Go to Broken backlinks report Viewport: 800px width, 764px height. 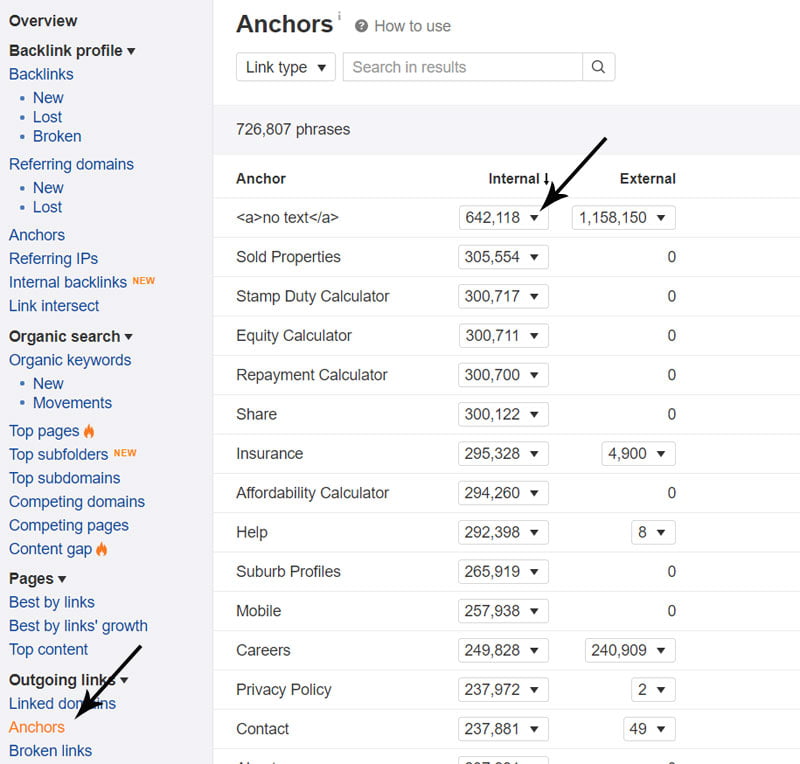pos(57,136)
